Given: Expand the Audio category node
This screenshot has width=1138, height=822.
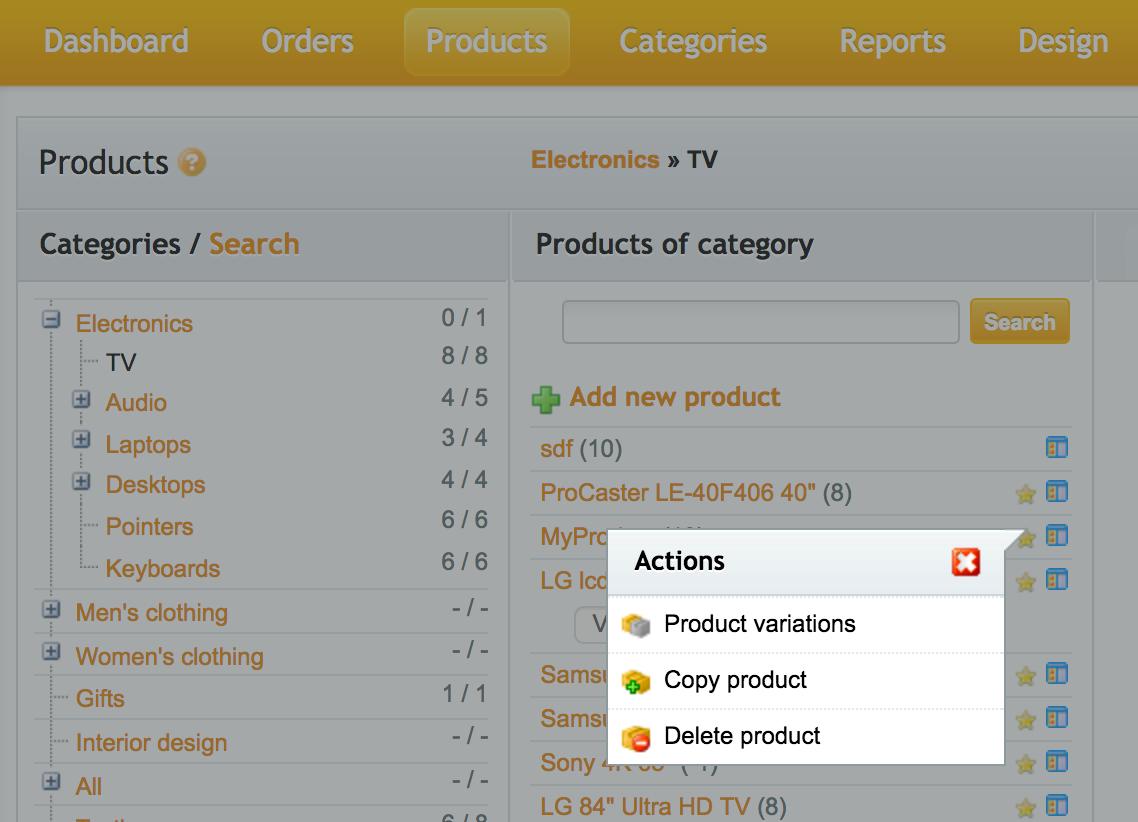Looking at the screenshot, I should point(82,400).
